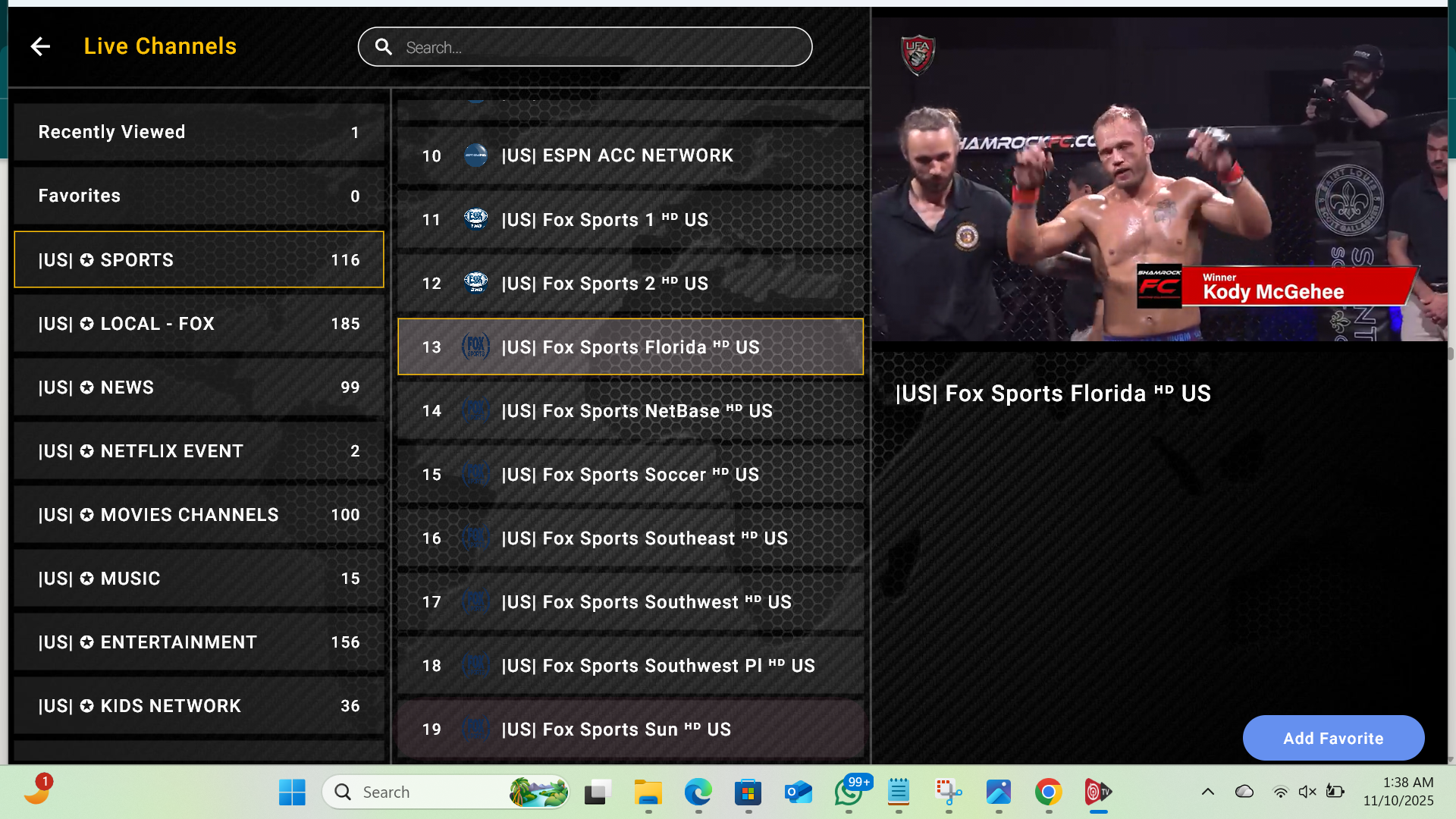Toggle favorite status for Fox Sports Florida
Viewport: 1456px width, 819px height.
(1333, 738)
